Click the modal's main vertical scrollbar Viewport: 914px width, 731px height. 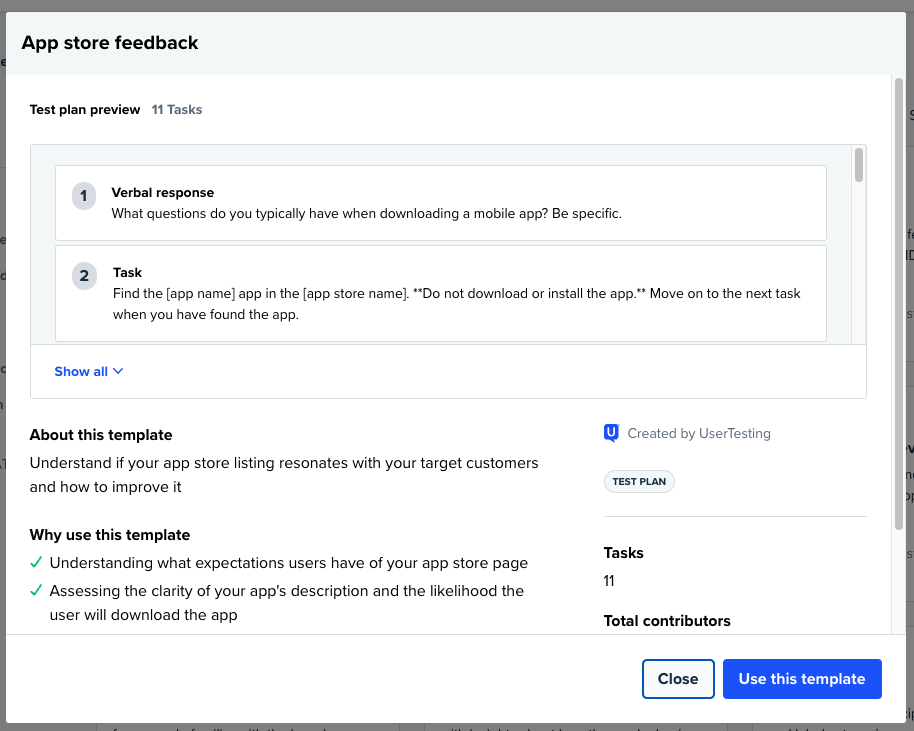point(898,303)
